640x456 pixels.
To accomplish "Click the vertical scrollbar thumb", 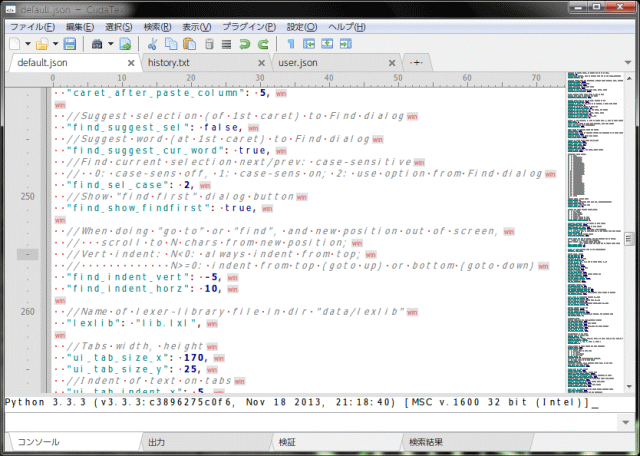I will (x=629, y=239).
